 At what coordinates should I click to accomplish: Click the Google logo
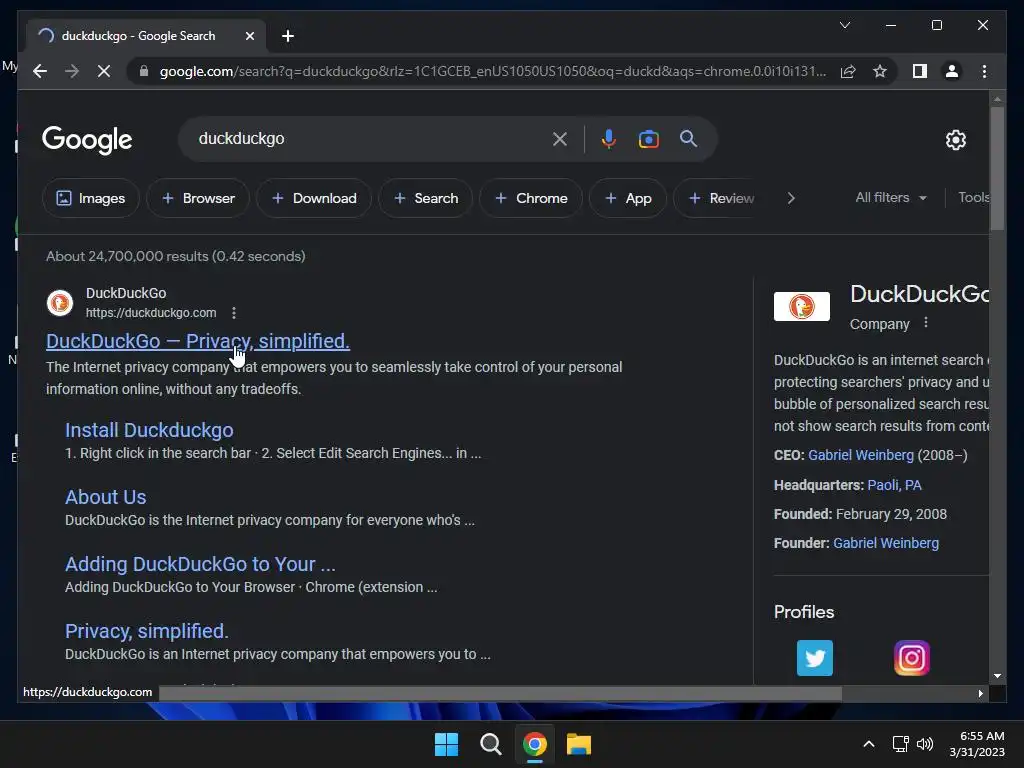tap(87, 139)
